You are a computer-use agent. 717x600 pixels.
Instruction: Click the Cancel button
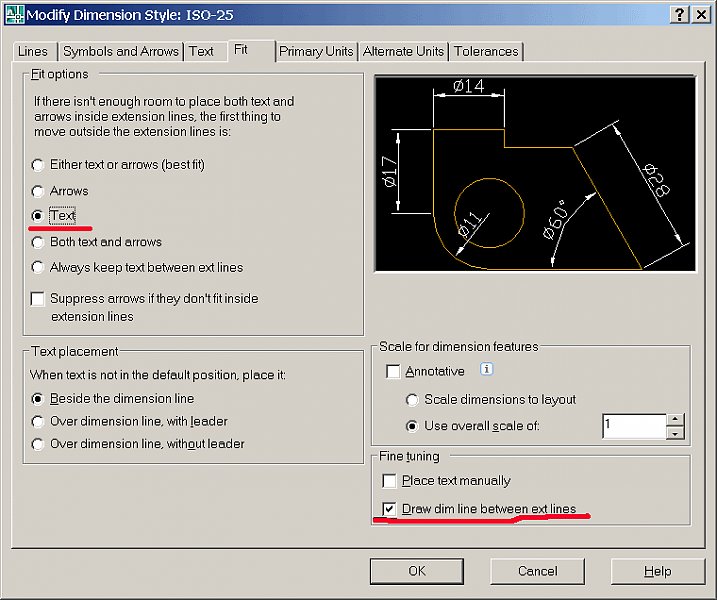[537, 571]
